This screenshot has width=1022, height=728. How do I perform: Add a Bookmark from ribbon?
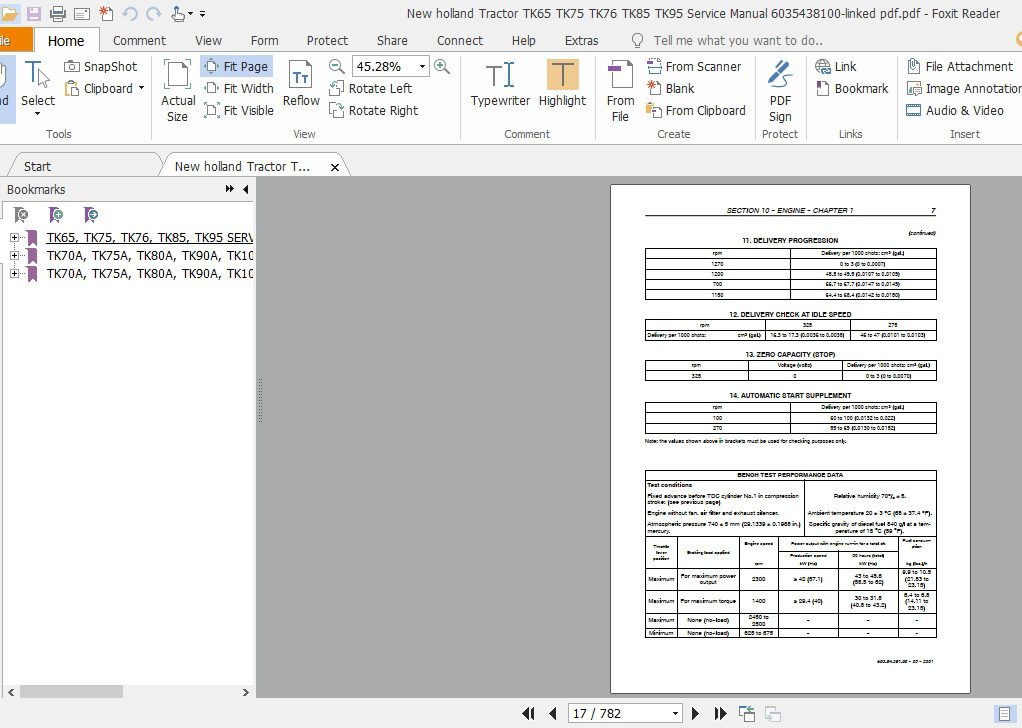852,89
